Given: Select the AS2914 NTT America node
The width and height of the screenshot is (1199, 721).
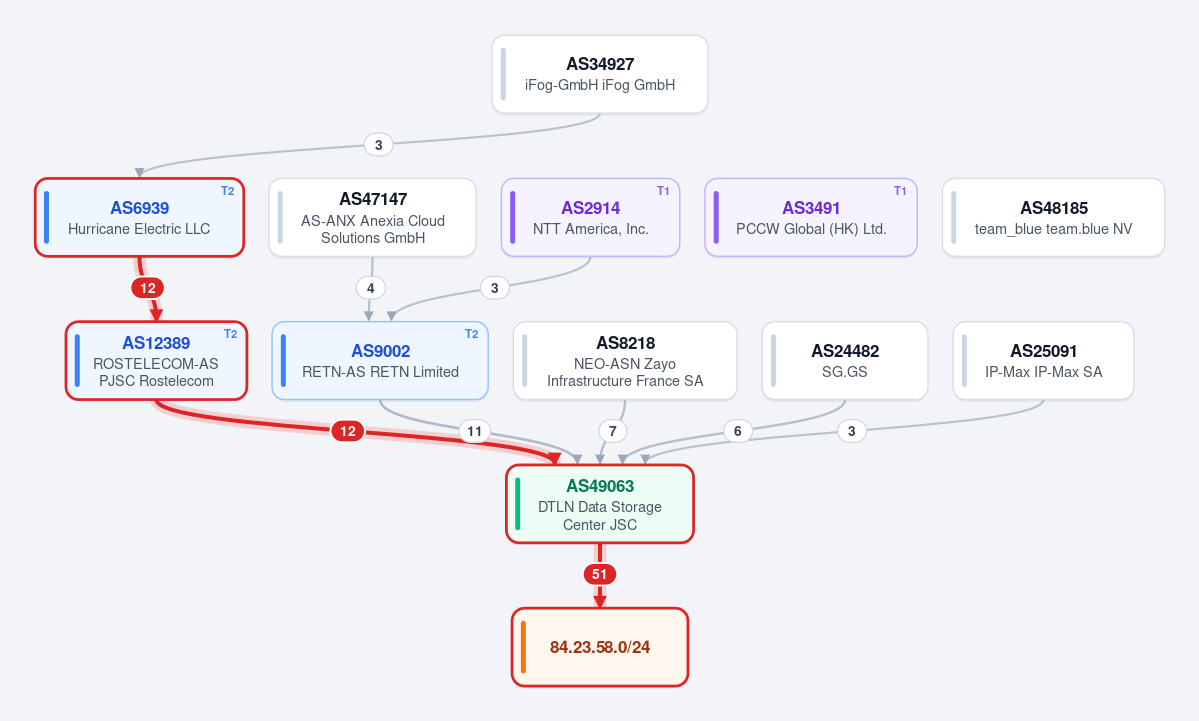Looking at the screenshot, I should pyautogui.click(x=590, y=217).
